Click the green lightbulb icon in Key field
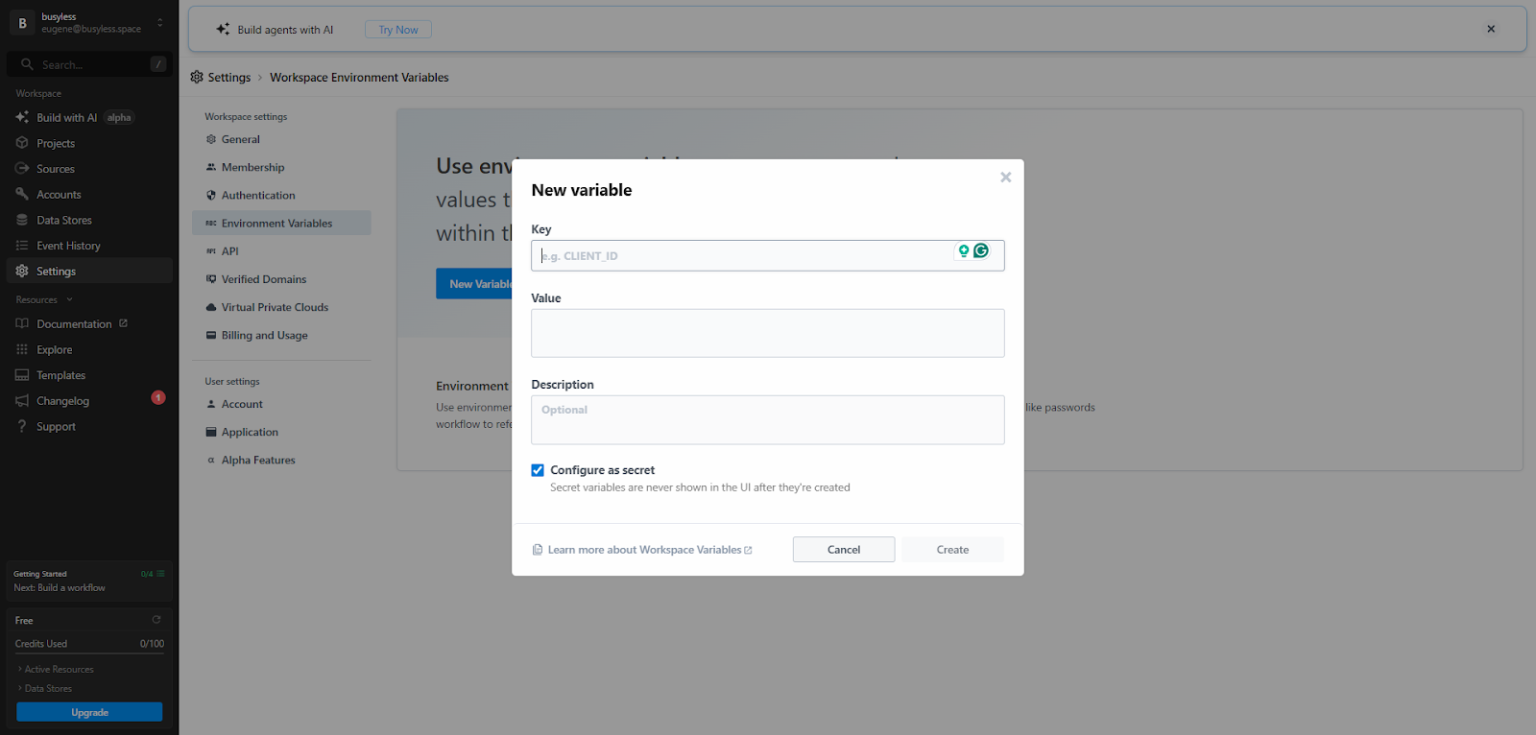The image size is (1536, 735). coord(964,251)
